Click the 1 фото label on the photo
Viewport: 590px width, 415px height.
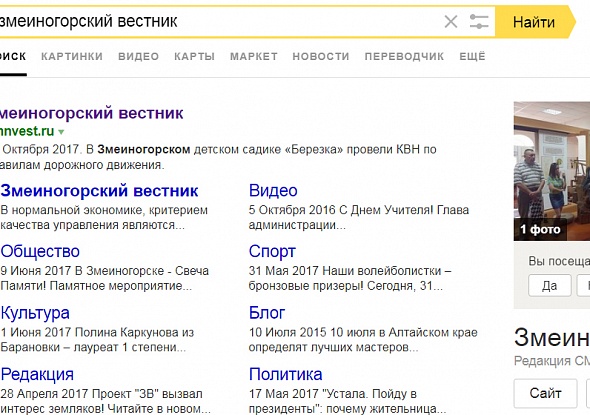coord(540,230)
